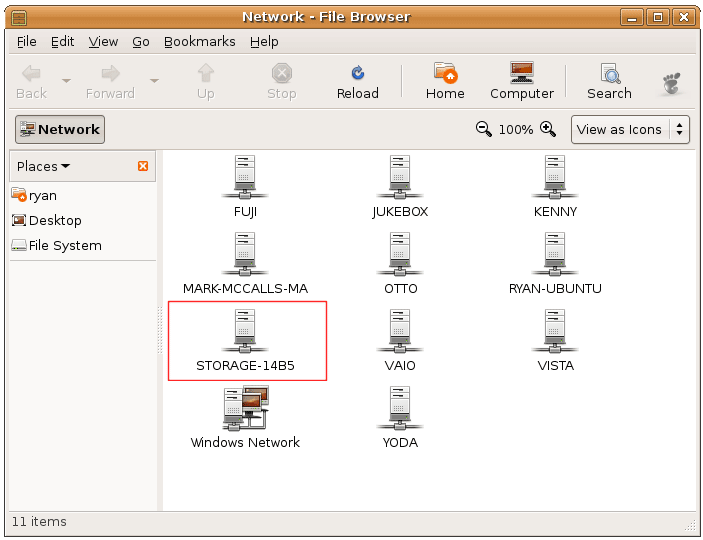Open the View as Icons combo box
Screen dimensions: 703x540
pos(630,129)
